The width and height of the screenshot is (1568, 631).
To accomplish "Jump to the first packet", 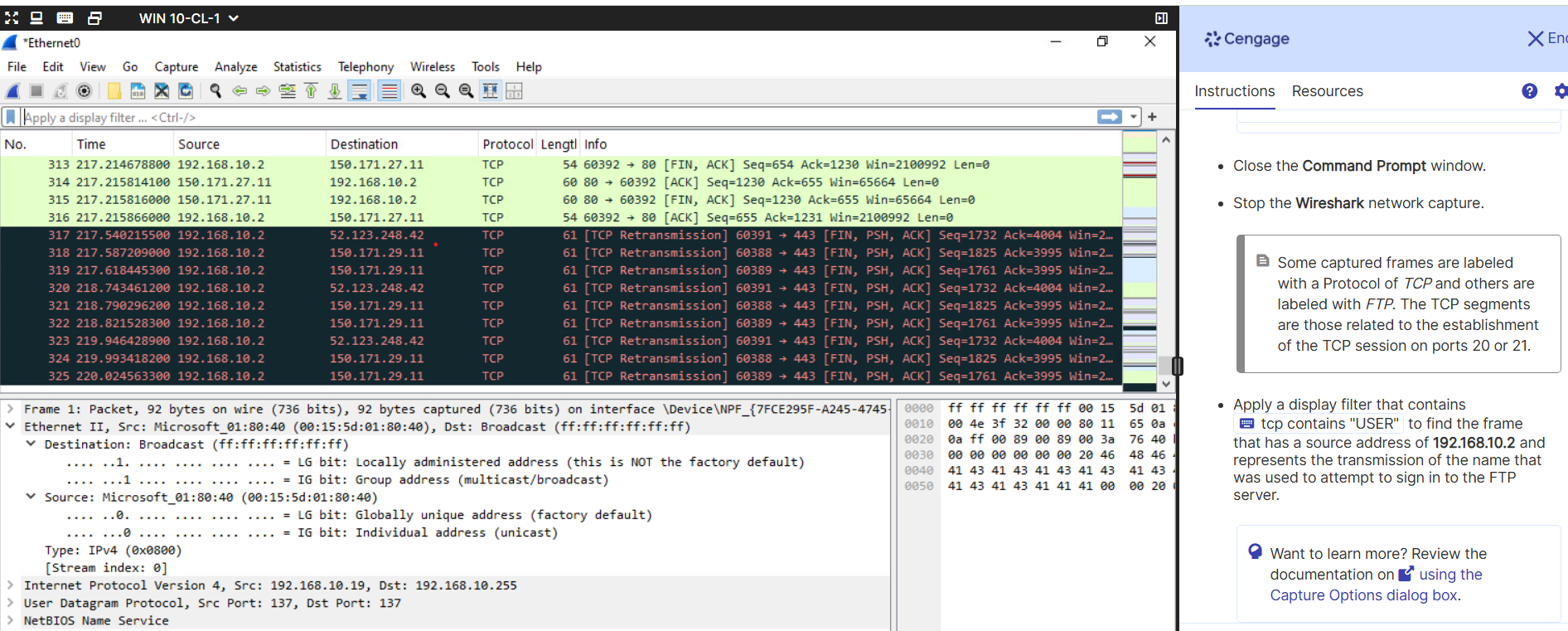I will (311, 91).
